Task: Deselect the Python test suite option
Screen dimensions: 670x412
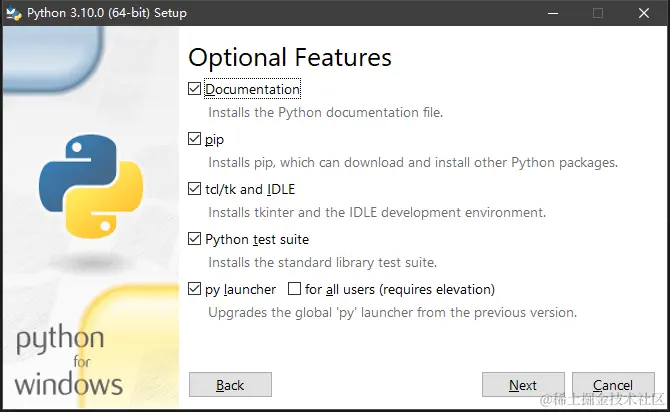Action: tap(195, 239)
